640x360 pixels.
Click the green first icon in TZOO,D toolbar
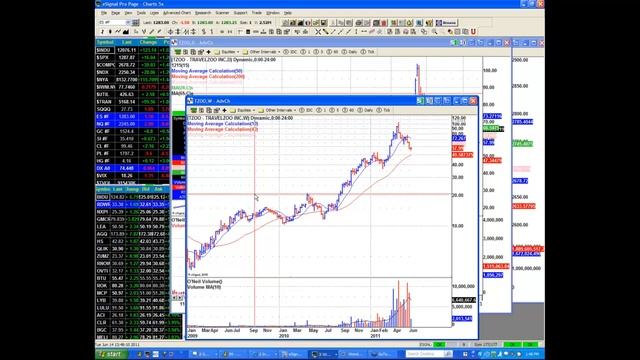178,52
